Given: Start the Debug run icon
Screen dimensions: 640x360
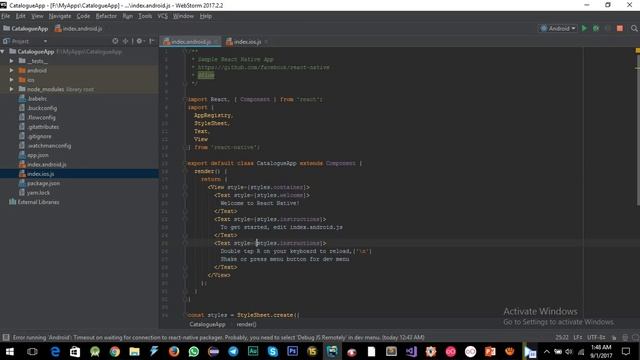Looking at the screenshot, I should point(596,28).
